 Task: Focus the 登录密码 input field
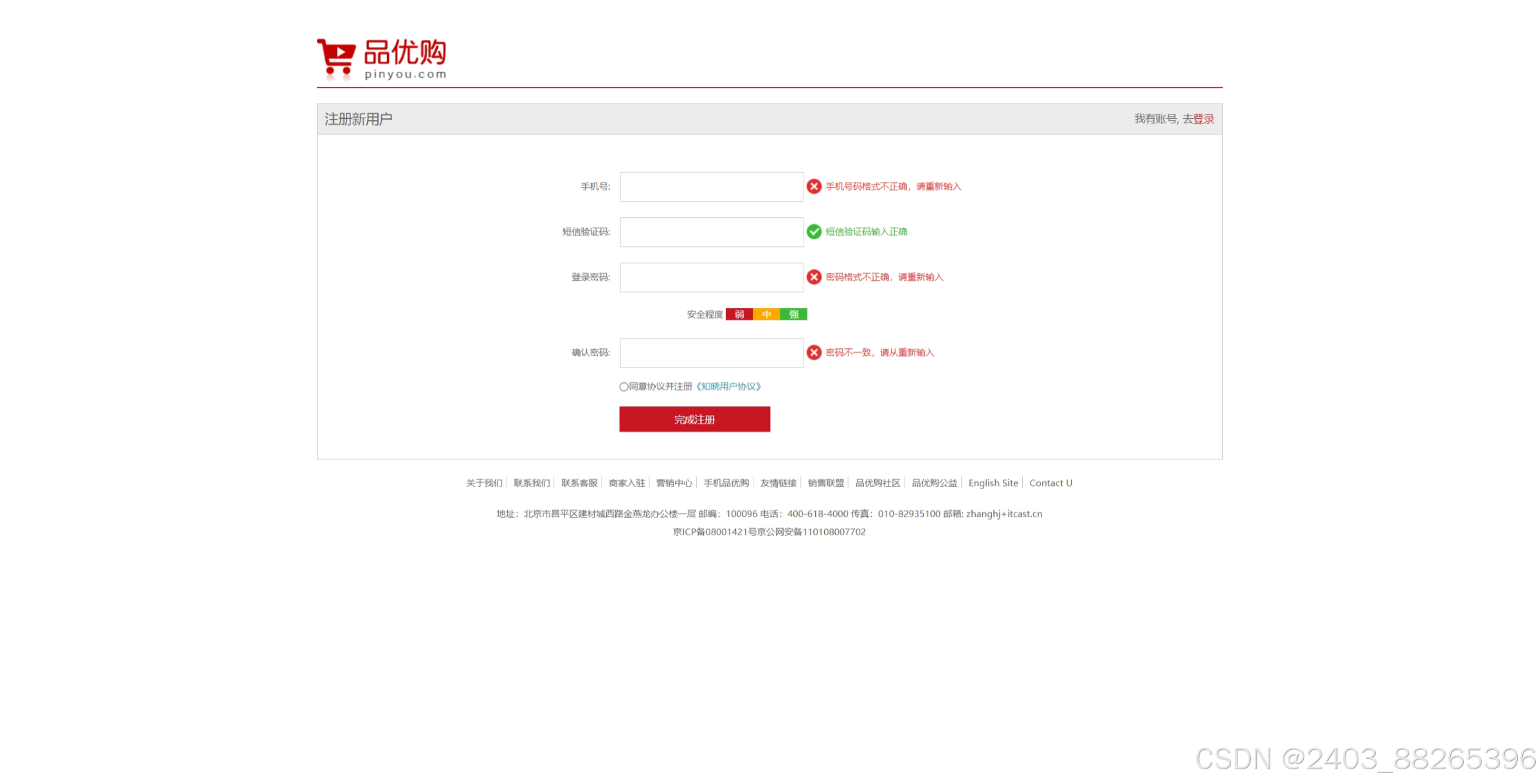(x=711, y=278)
